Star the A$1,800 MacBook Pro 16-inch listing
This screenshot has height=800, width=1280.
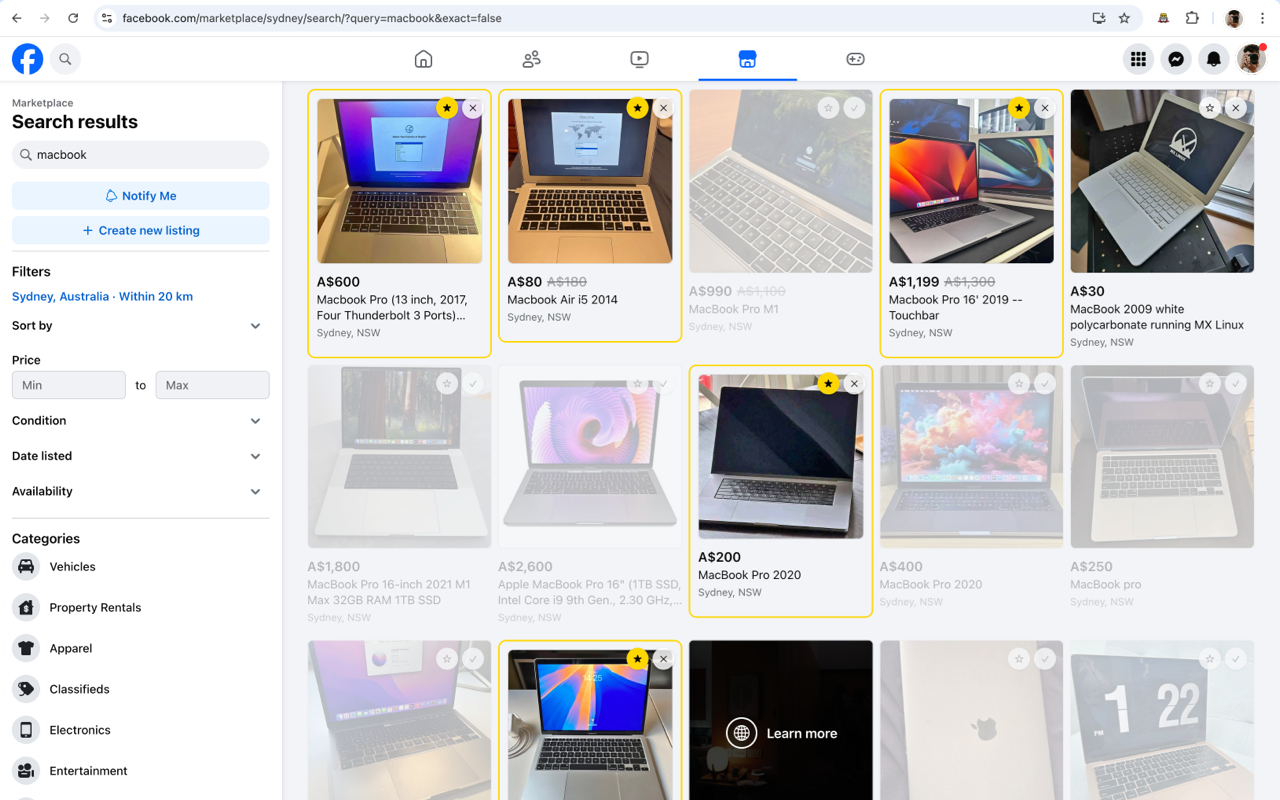pos(447,383)
